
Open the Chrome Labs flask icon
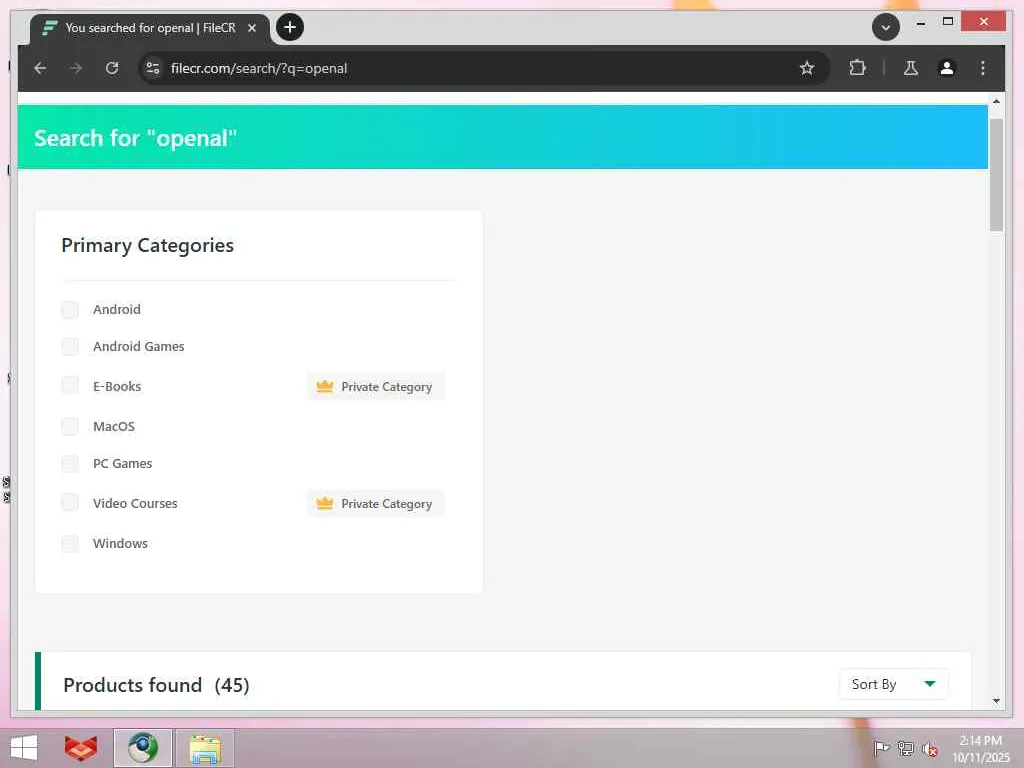pyautogui.click(x=911, y=68)
